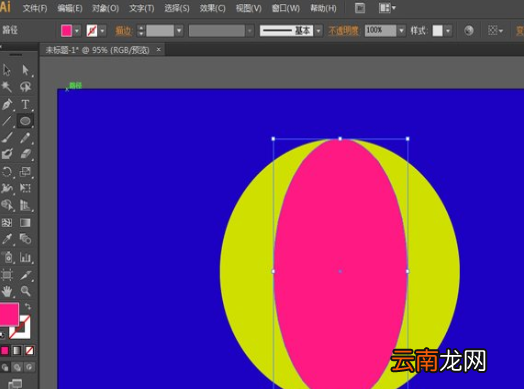This screenshot has height=389, width=524.
Task: Select the Pen tool
Action: 7,105
